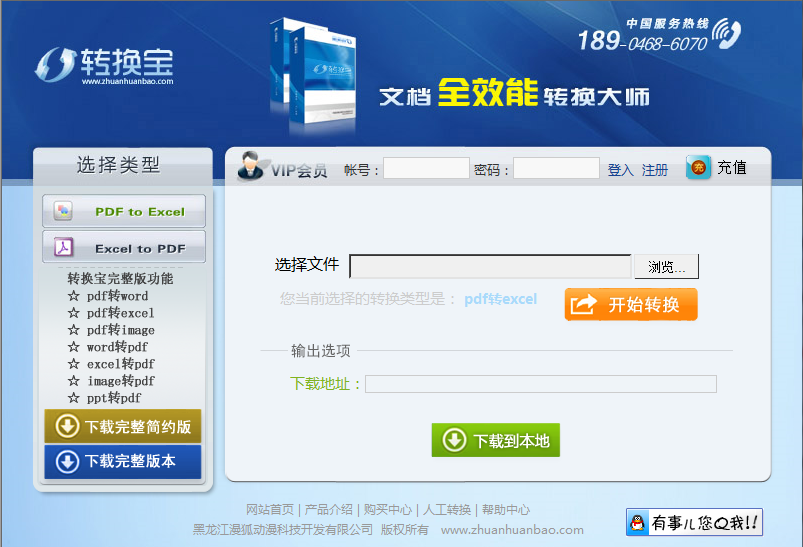Click the 输出选项 section label
This screenshot has height=547, width=803.
pyautogui.click(x=321, y=351)
